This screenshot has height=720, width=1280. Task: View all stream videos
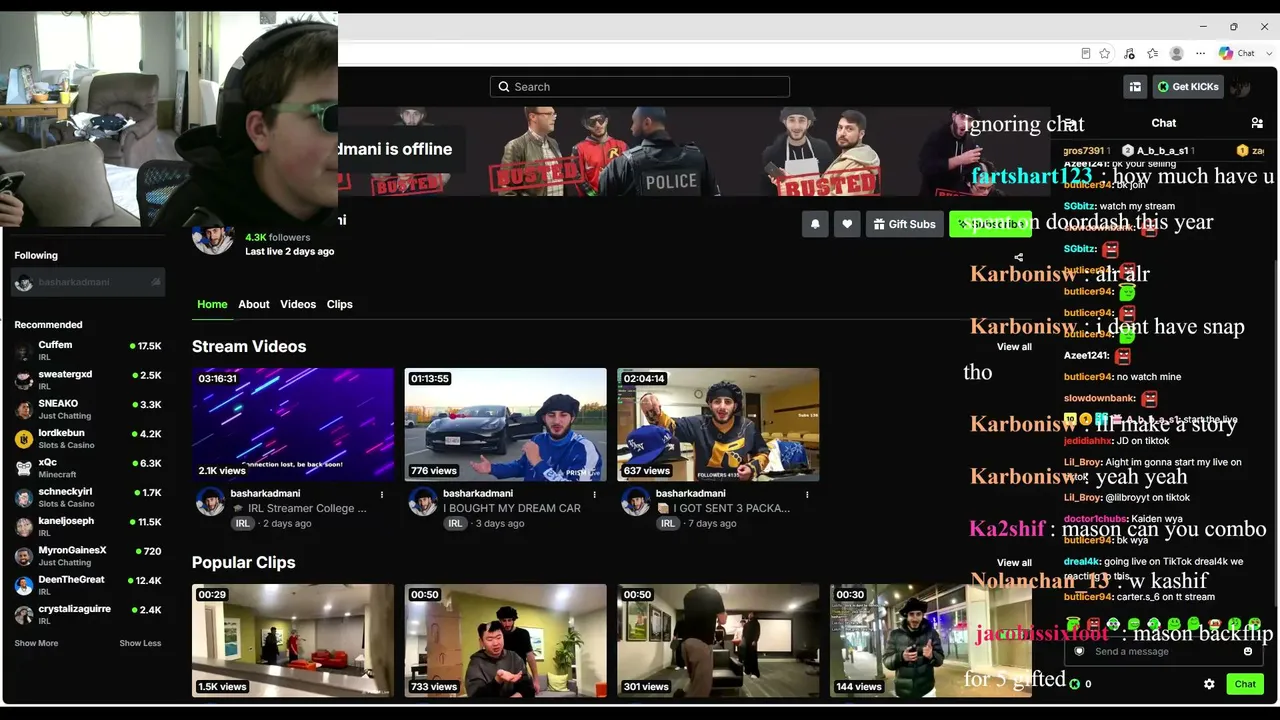point(1014,347)
